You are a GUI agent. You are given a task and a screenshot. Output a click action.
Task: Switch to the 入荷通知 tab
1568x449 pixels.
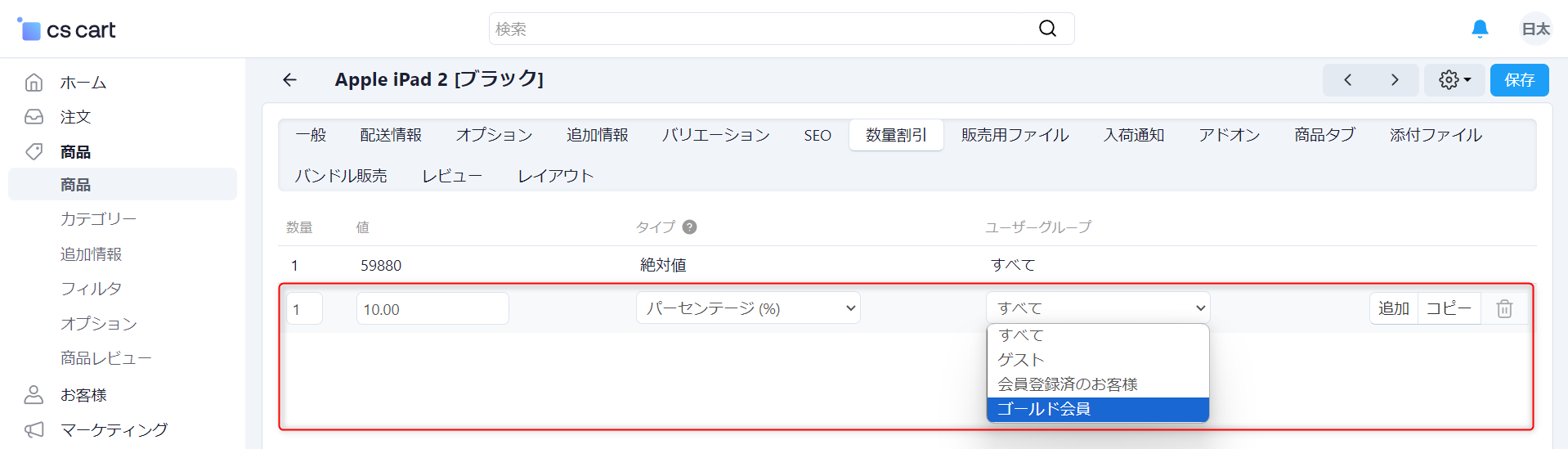pyautogui.click(x=1134, y=135)
